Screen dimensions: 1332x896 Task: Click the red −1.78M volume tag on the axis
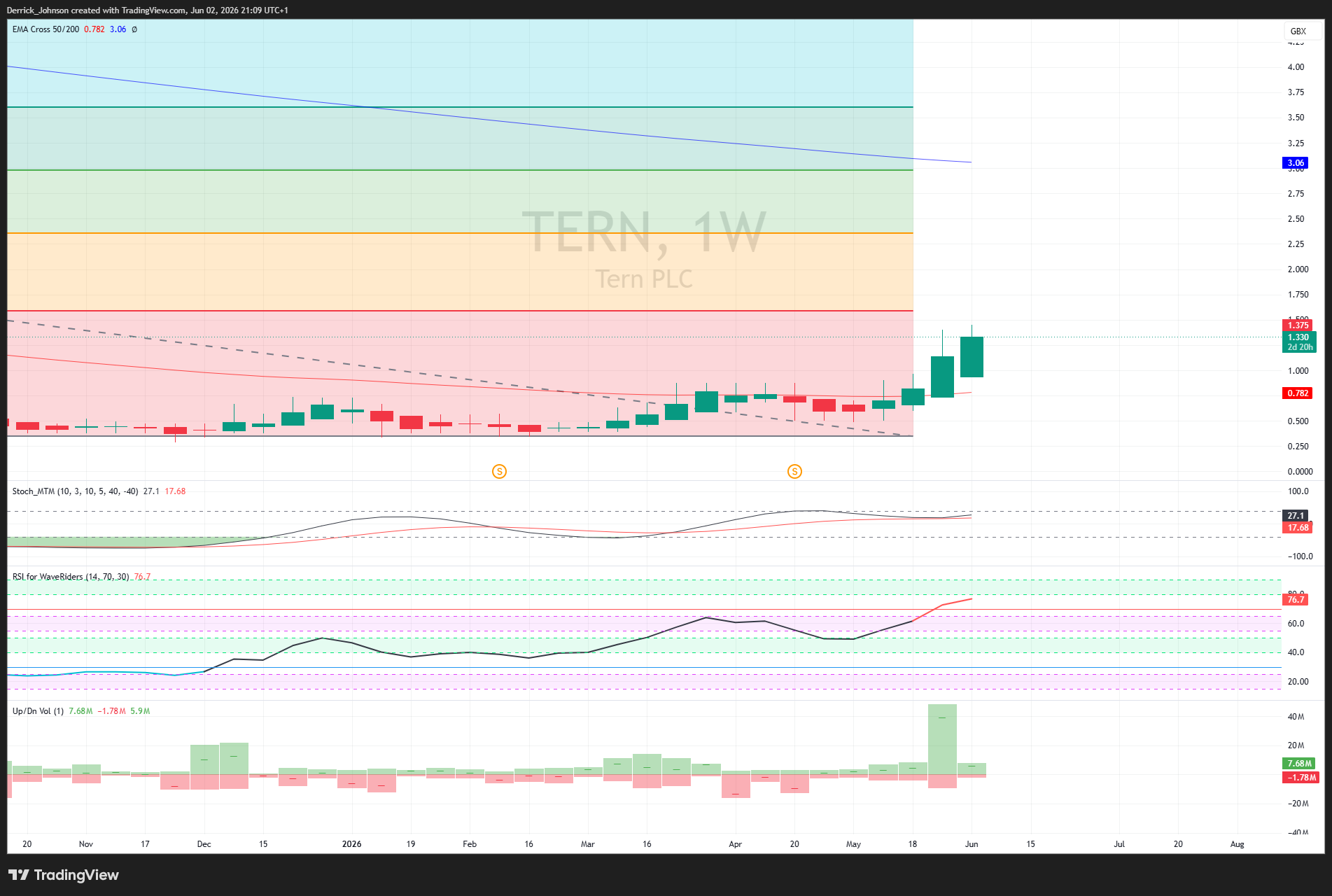(x=1301, y=778)
